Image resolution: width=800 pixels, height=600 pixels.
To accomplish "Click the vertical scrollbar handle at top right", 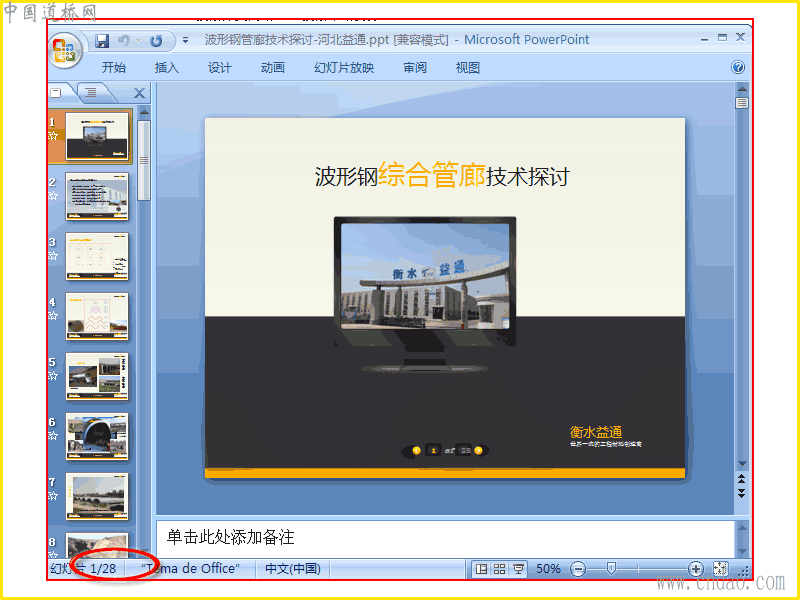I will pyautogui.click(x=742, y=103).
